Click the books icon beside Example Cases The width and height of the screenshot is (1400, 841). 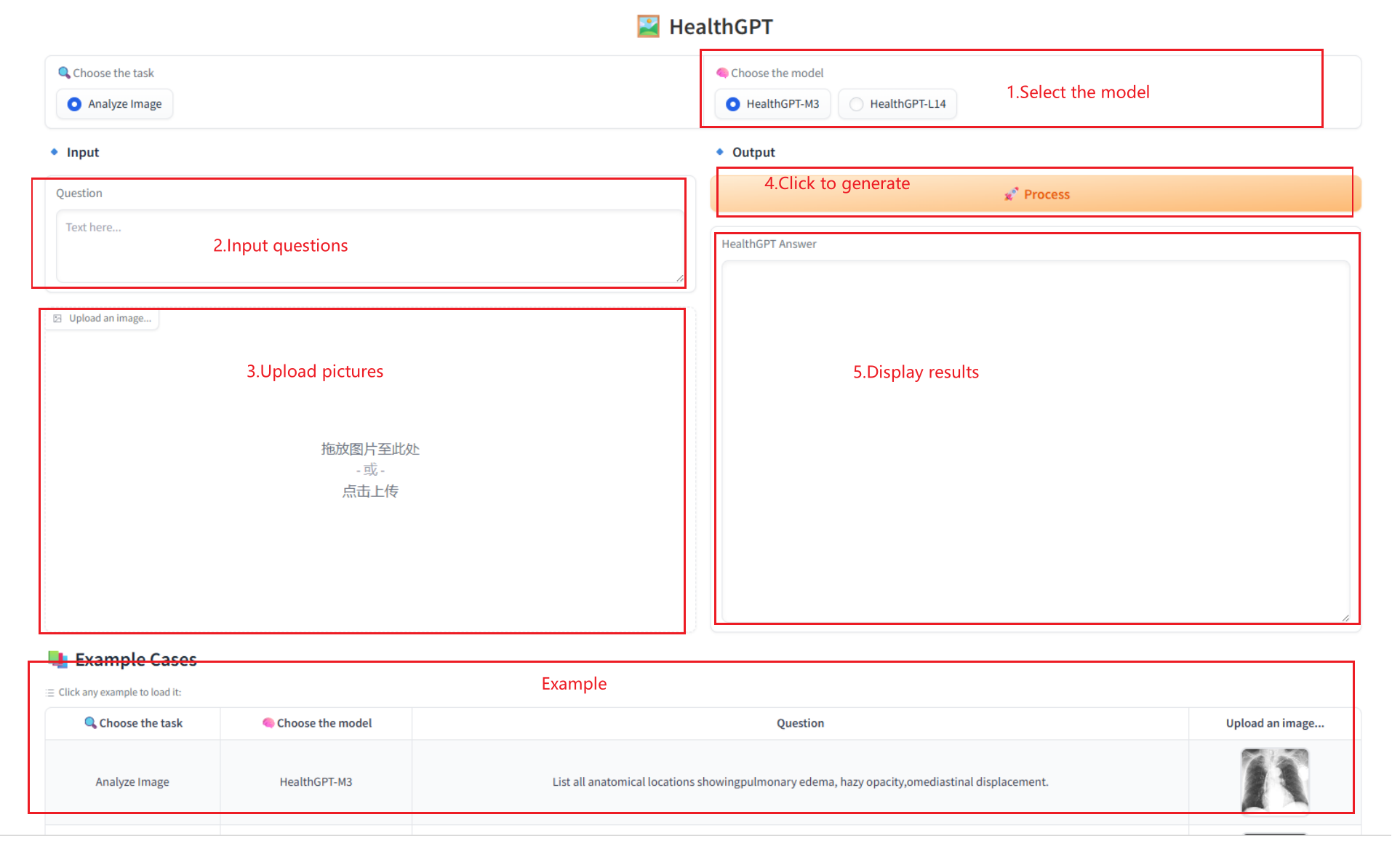57,659
